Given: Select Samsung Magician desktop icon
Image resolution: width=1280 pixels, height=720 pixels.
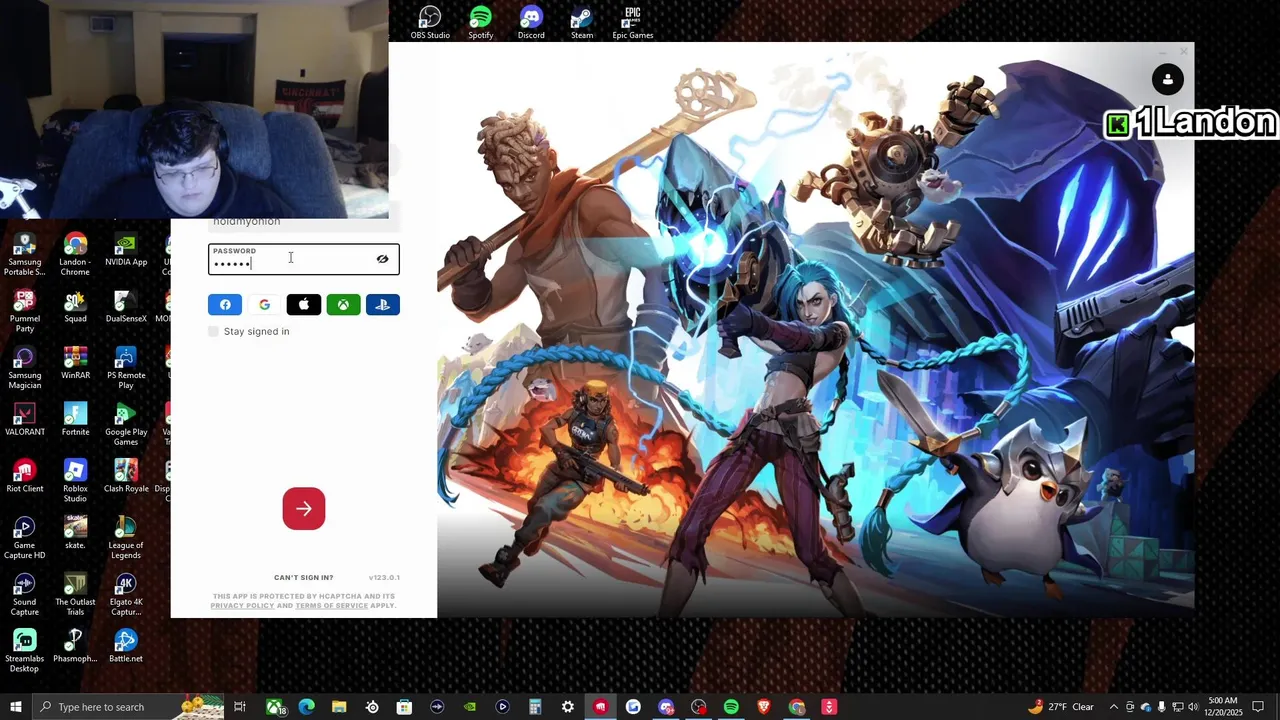Looking at the screenshot, I should pos(25,369).
